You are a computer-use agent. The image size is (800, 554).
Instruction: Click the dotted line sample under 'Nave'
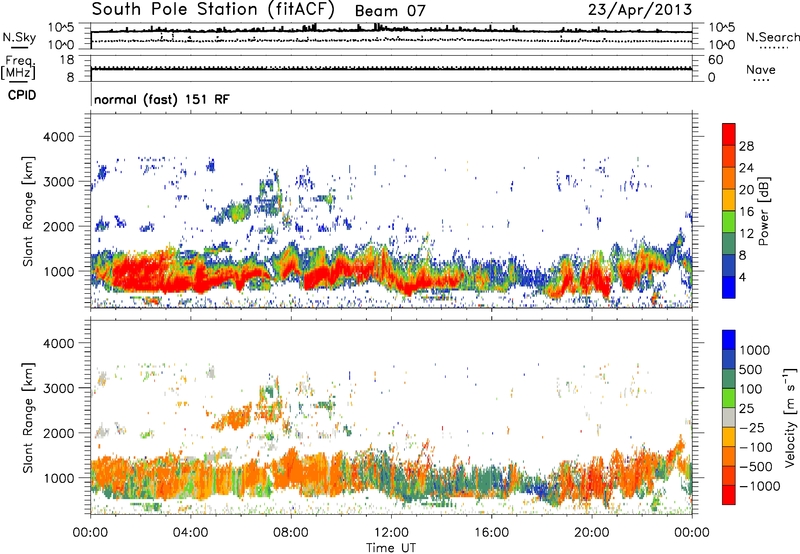(761, 80)
